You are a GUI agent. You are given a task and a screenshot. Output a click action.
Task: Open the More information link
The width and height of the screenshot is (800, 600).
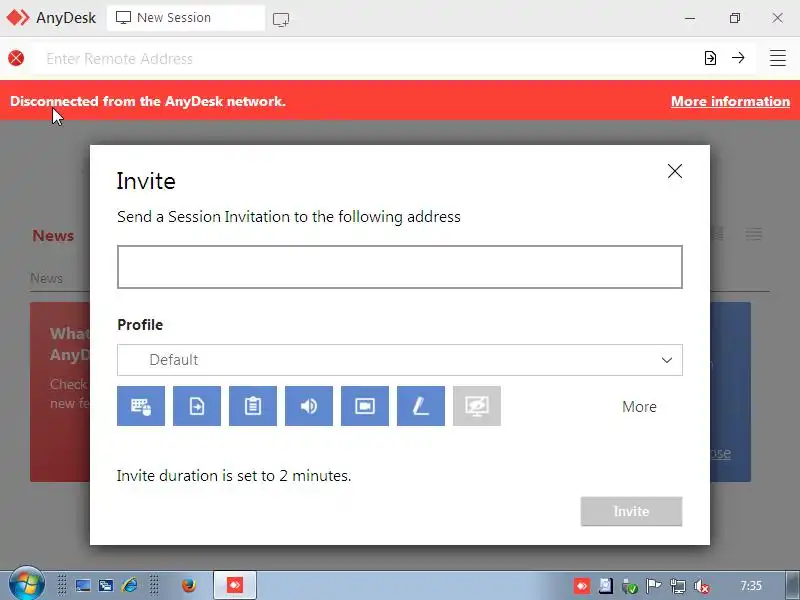point(730,101)
